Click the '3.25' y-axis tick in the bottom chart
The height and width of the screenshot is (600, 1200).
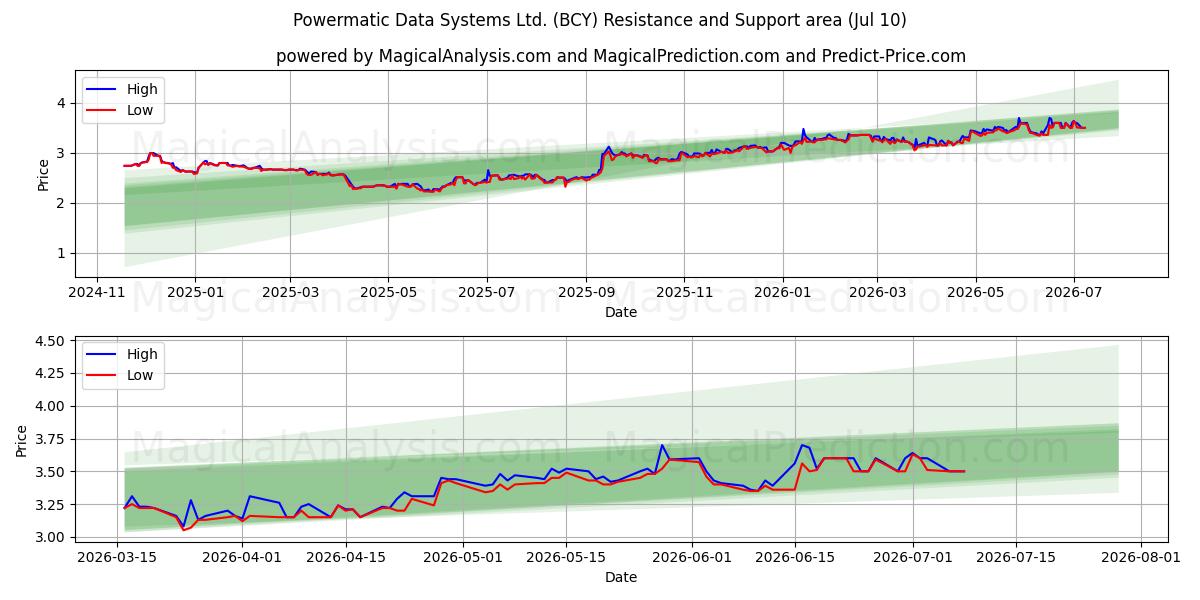tap(51, 505)
